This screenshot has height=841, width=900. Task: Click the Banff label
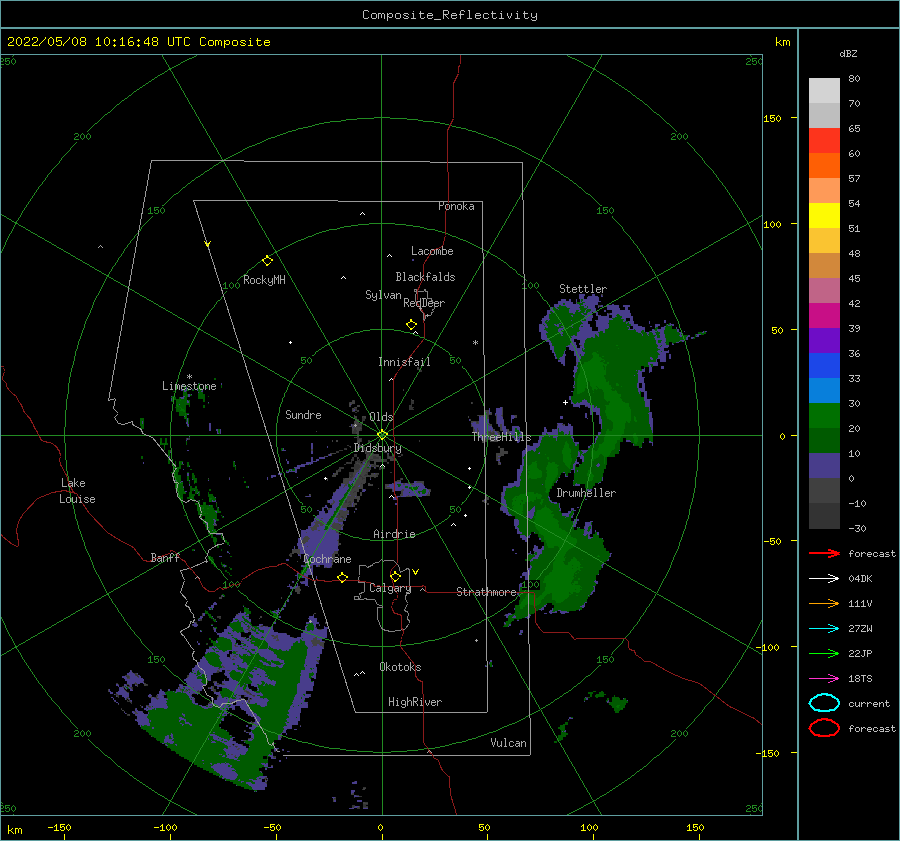pos(165,557)
